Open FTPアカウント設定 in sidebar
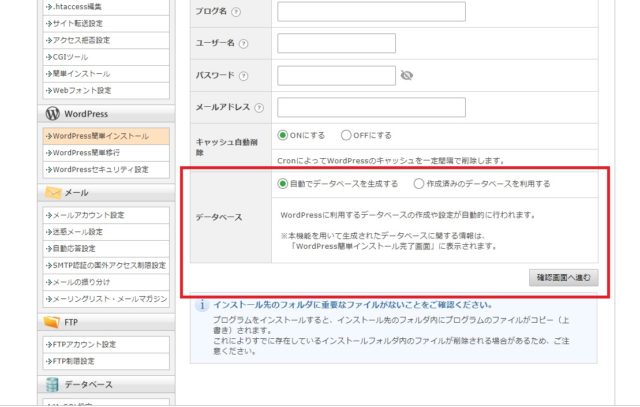The width and height of the screenshot is (640, 407). click(x=106, y=345)
